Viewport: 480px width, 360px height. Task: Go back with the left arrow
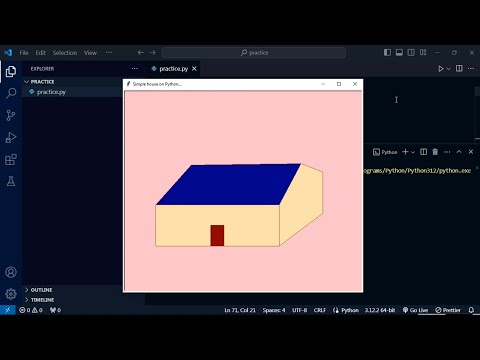click(141, 53)
